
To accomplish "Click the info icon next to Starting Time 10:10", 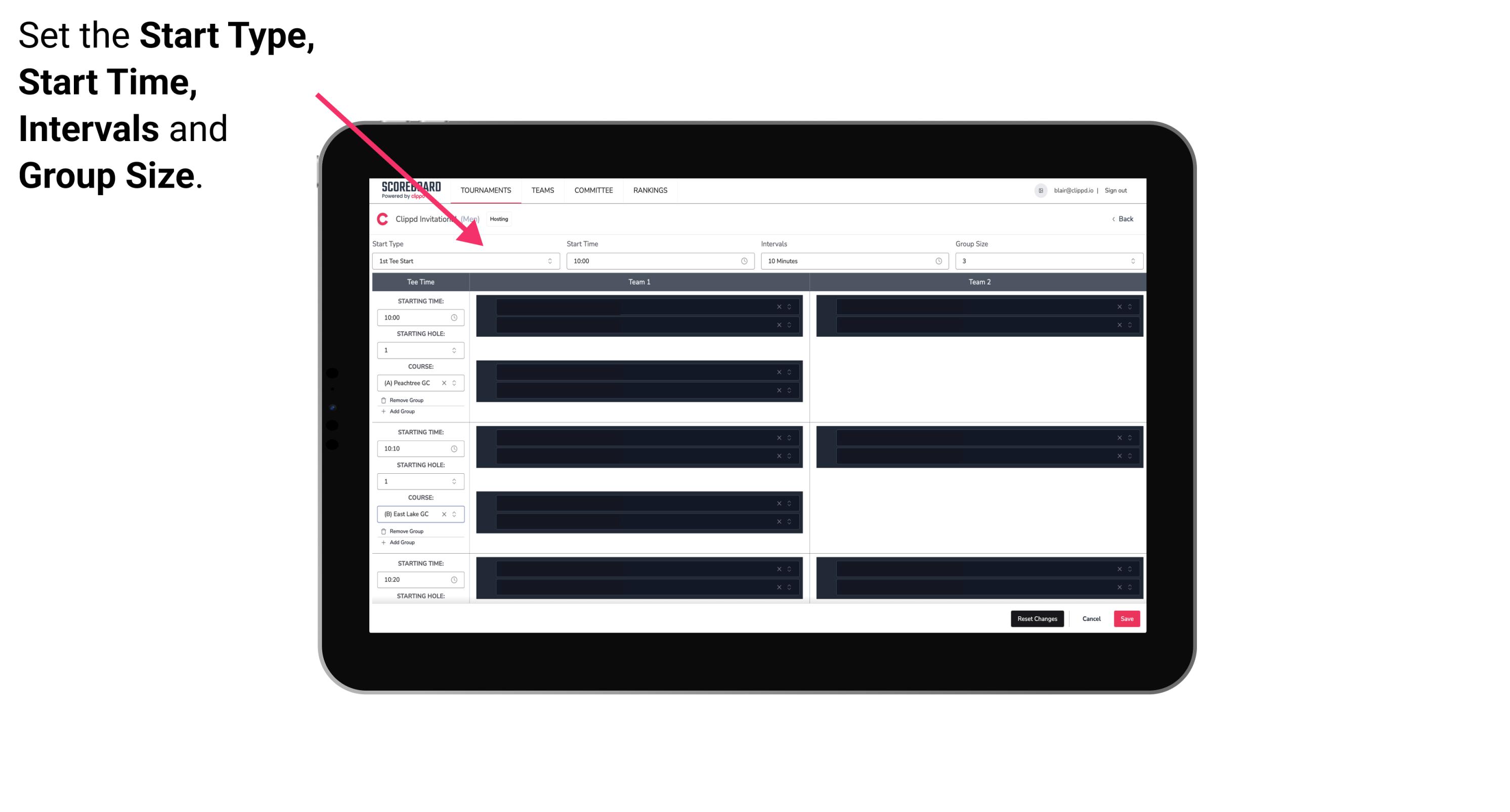I will point(456,449).
